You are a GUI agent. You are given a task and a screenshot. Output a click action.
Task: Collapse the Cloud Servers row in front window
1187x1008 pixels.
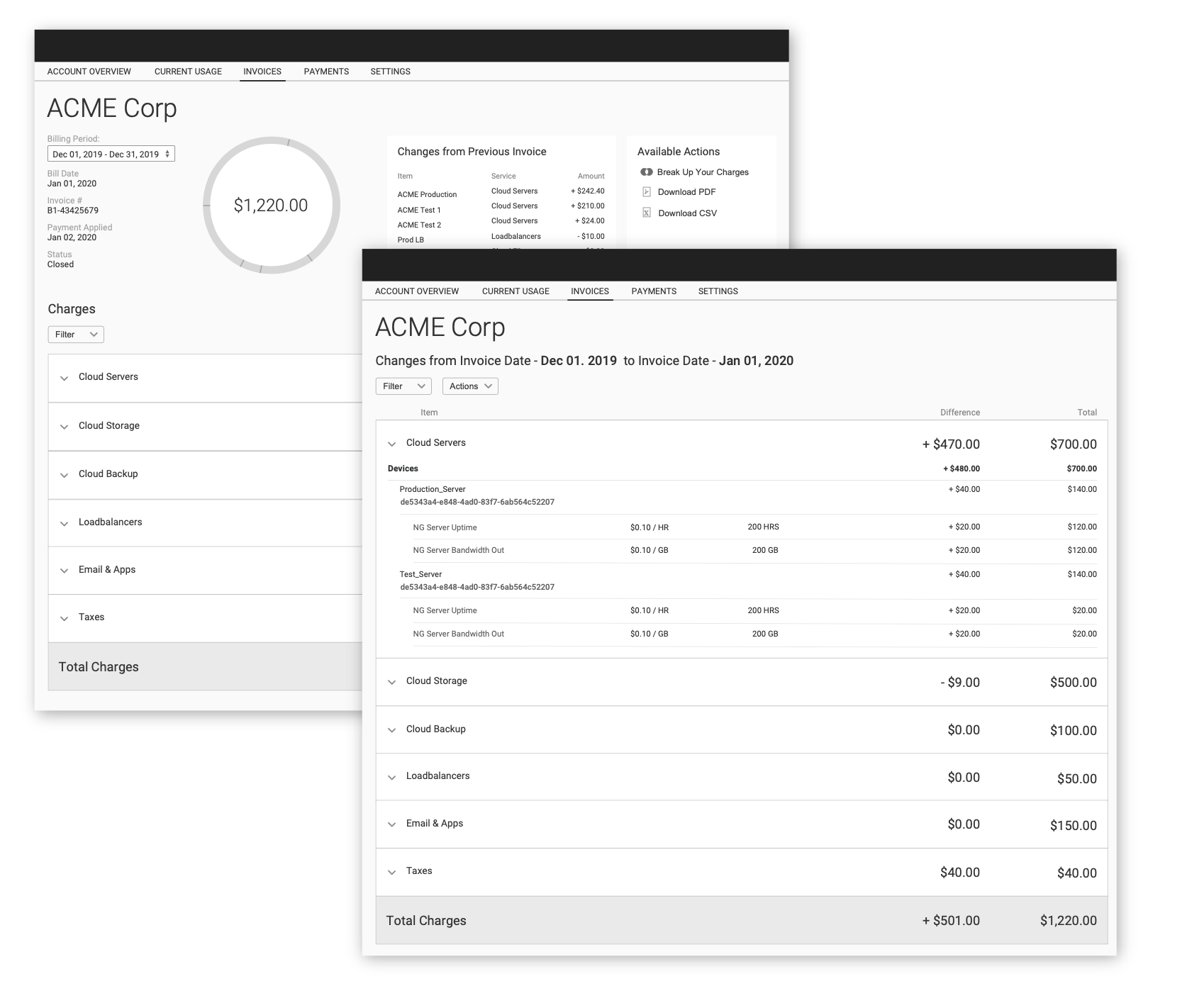click(391, 444)
